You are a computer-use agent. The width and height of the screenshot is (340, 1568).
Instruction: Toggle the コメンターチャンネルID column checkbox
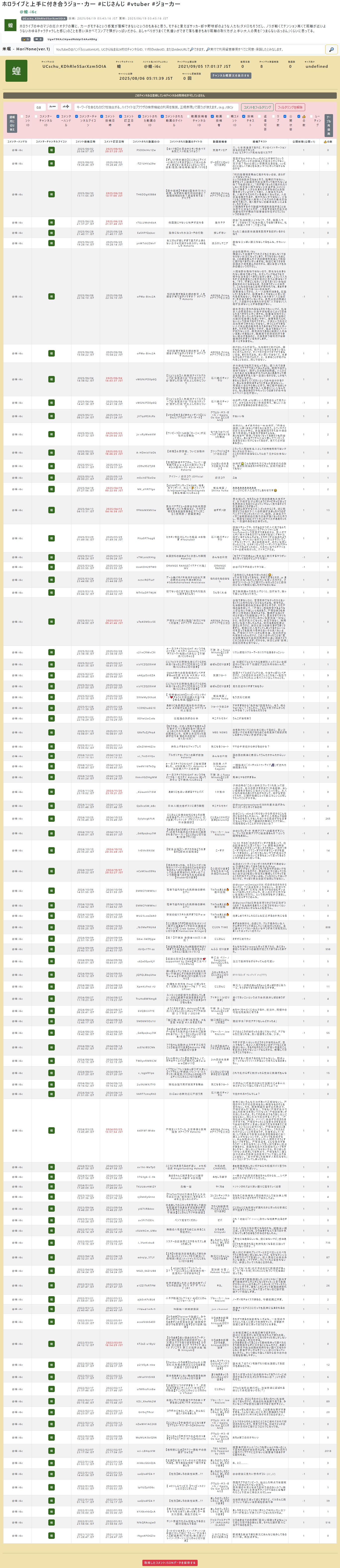36,116
